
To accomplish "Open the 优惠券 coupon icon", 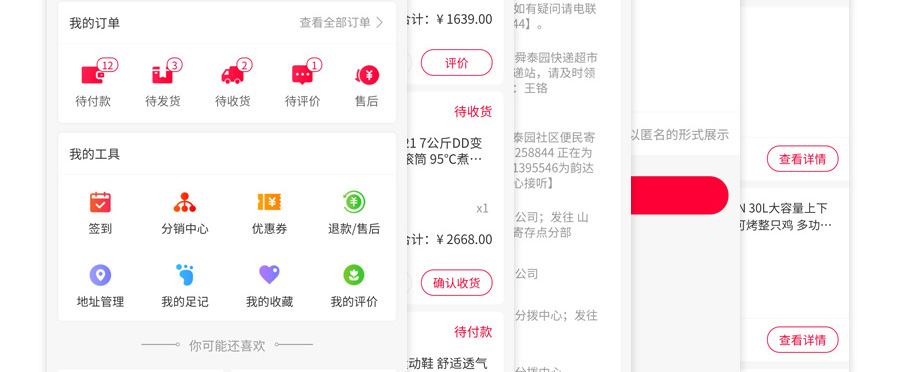I will click(x=269, y=202).
